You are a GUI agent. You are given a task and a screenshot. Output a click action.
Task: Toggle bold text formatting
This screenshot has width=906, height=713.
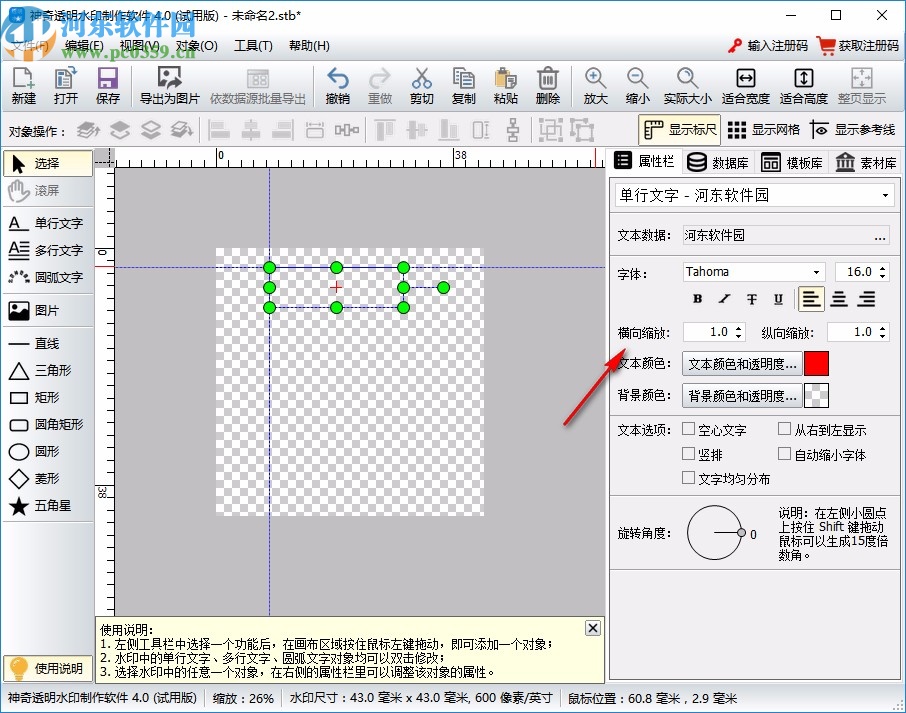tap(698, 299)
